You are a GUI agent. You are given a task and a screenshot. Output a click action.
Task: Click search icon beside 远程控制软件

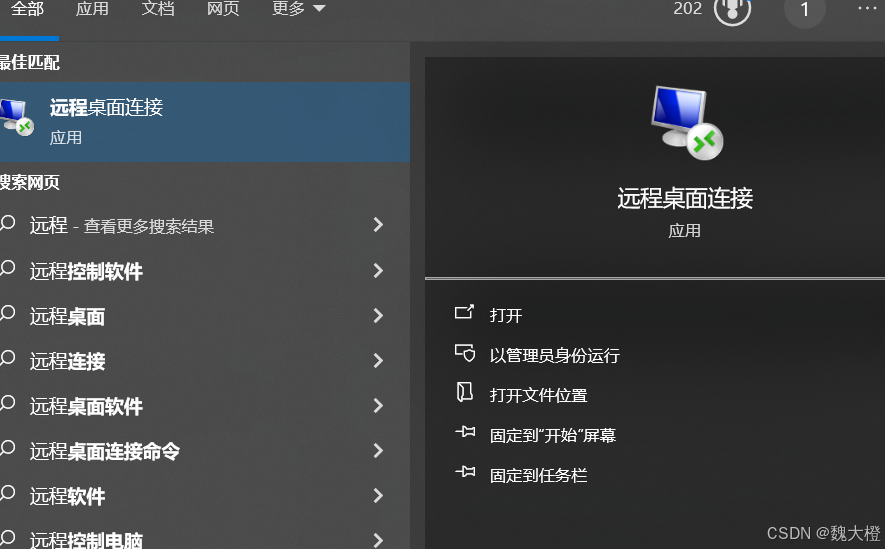coord(7,269)
